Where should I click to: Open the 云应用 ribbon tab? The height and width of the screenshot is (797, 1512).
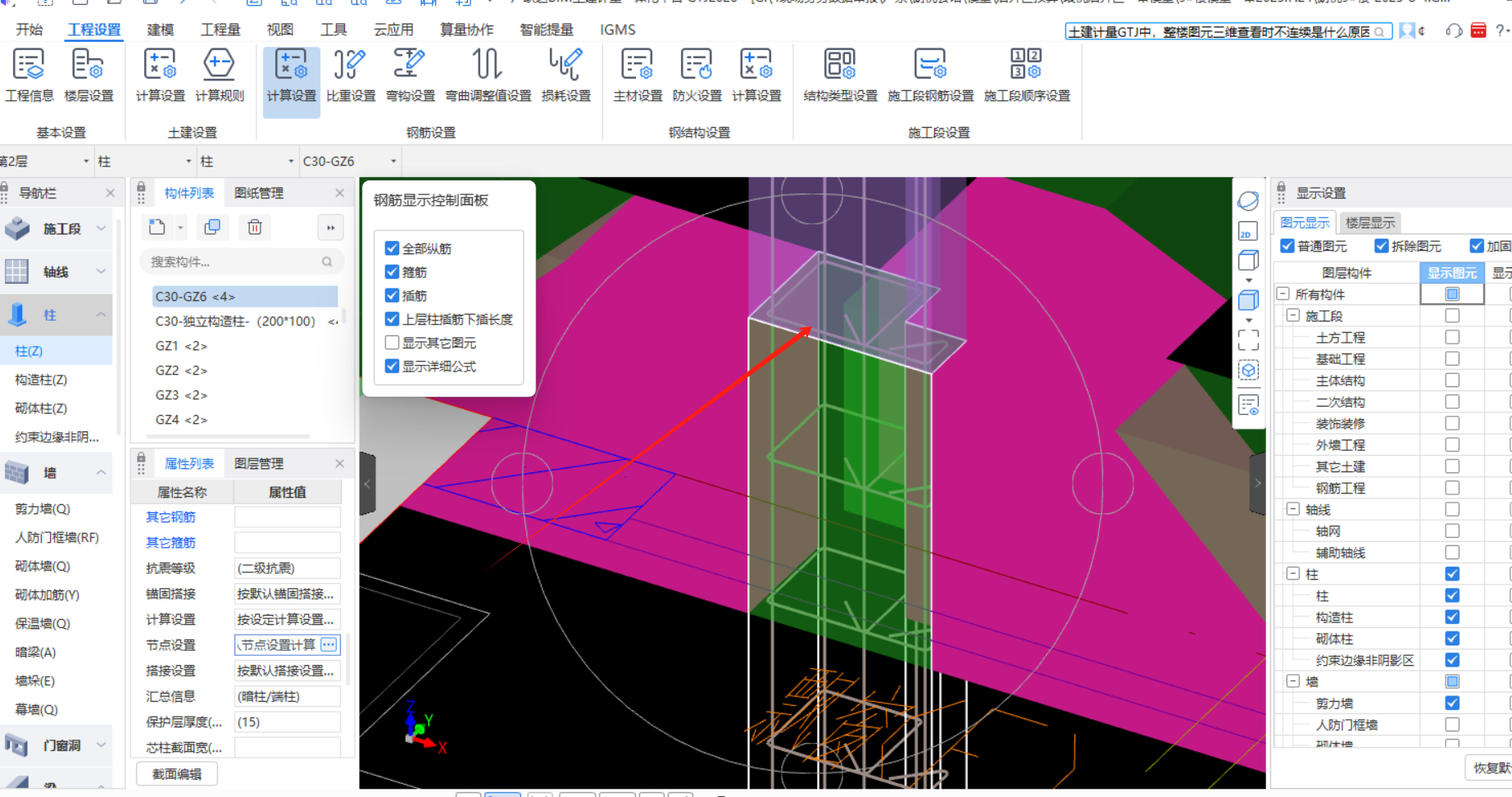pyautogui.click(x=393, y=30)
